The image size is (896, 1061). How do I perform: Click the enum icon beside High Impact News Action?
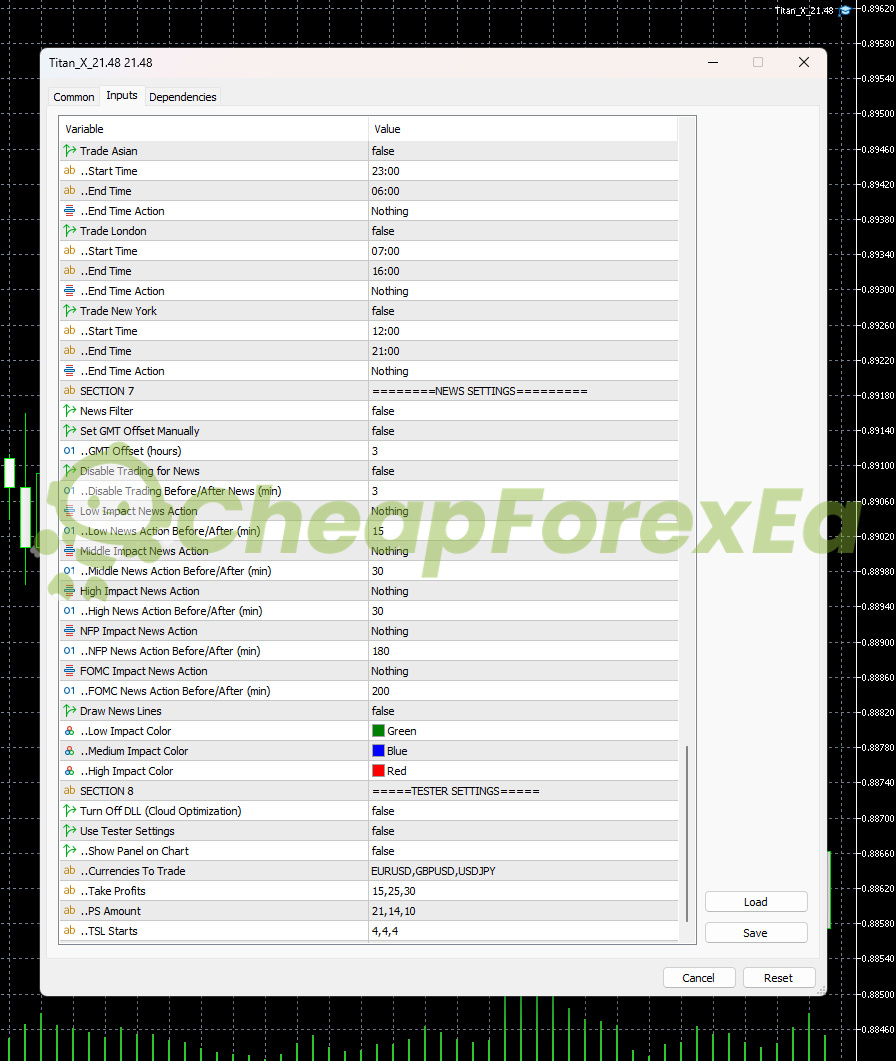[70, 590]
